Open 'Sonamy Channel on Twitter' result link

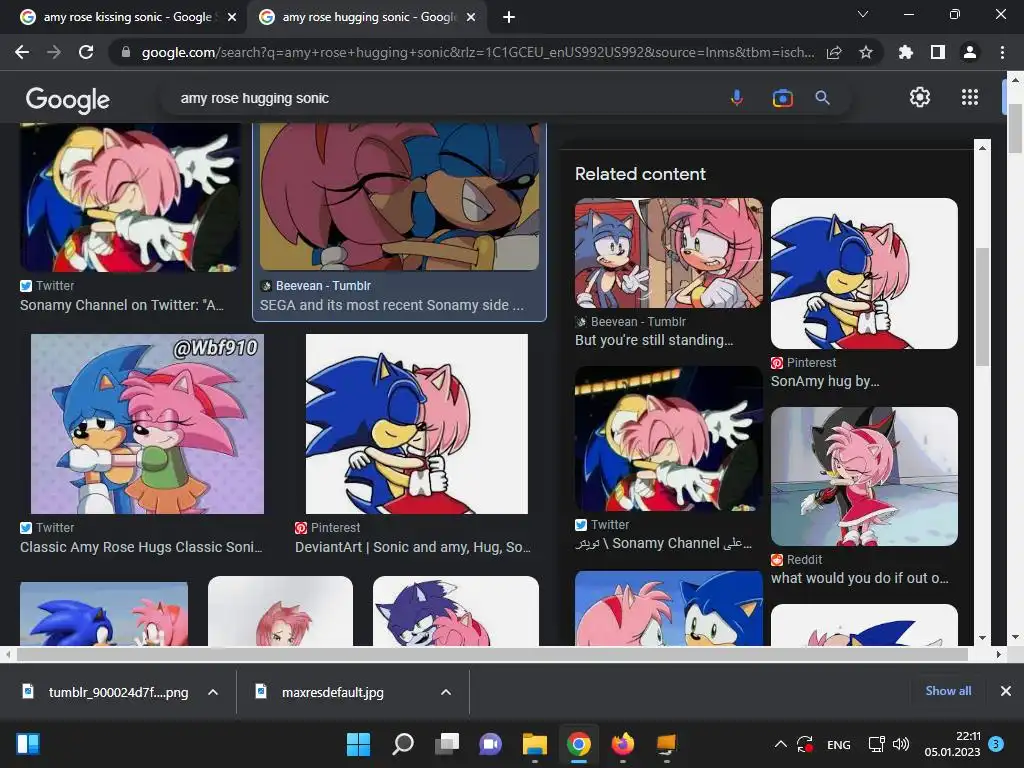(121, 305)
